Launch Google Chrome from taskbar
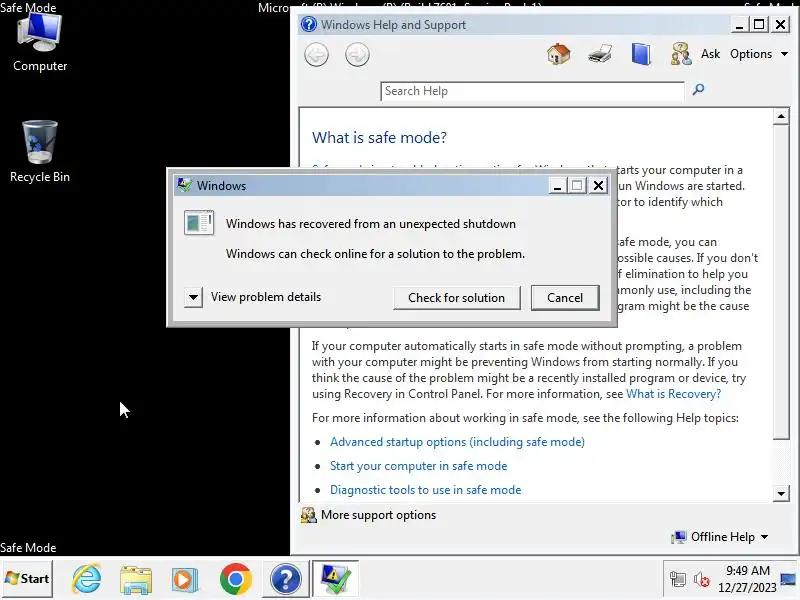Screen dimensions: 800x600 point(235,579)
